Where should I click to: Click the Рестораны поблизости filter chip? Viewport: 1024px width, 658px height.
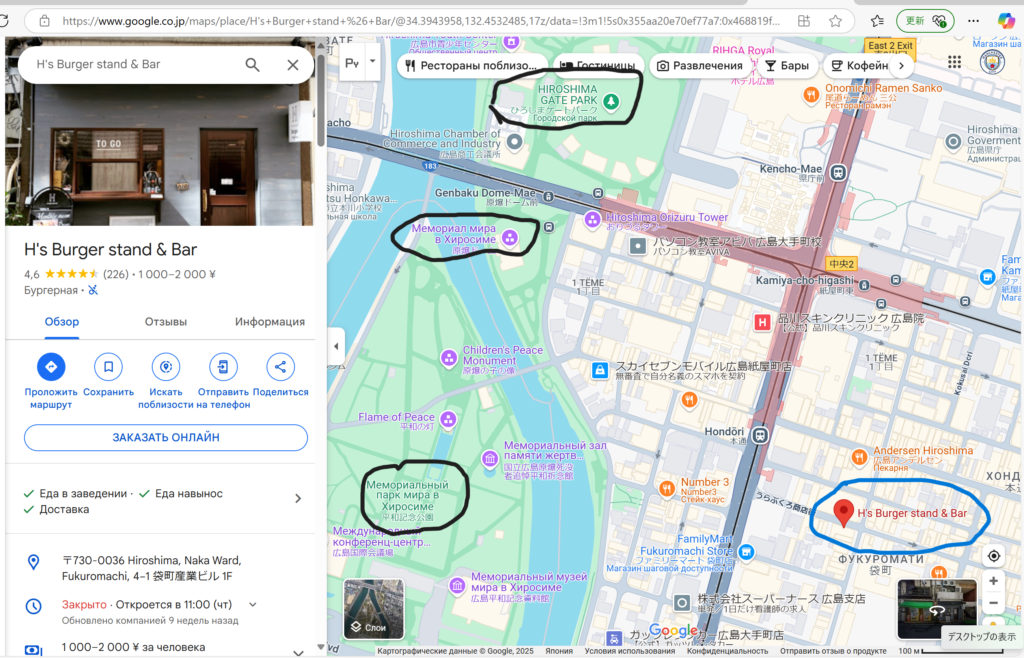472,66
